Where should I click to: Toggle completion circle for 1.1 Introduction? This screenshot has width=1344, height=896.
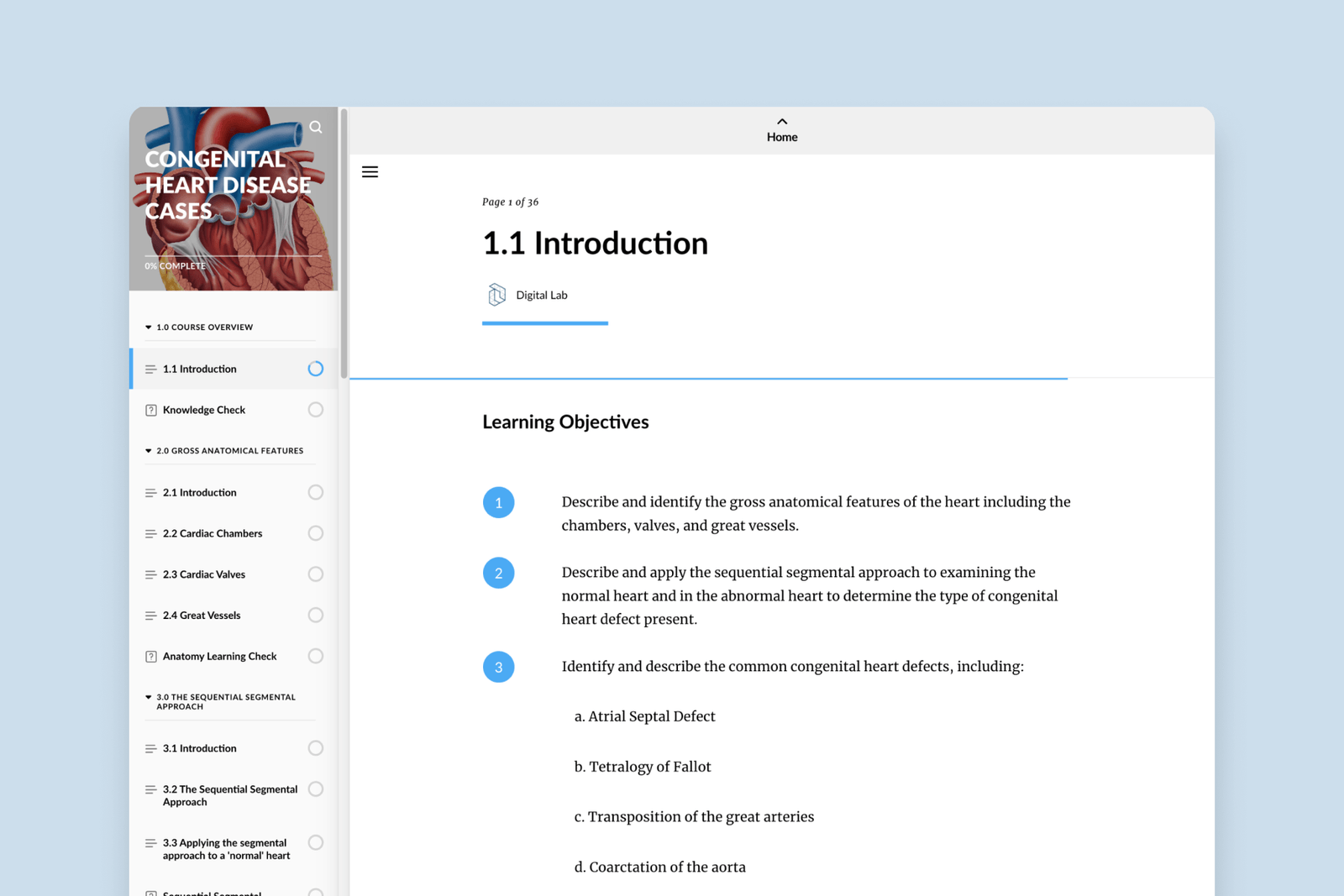click(316, 369)
